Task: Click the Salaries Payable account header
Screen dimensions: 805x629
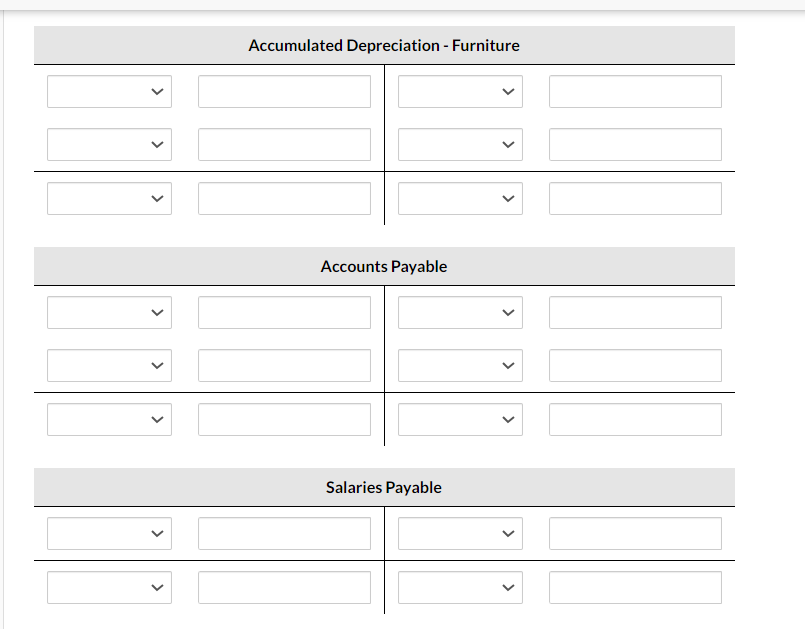Action: (383, 487)
